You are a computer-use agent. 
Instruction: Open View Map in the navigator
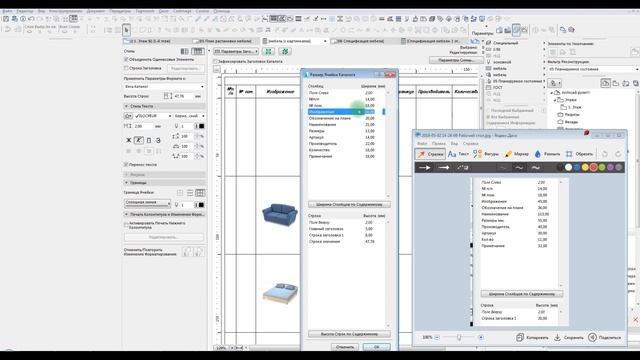(x=616, y=83)
